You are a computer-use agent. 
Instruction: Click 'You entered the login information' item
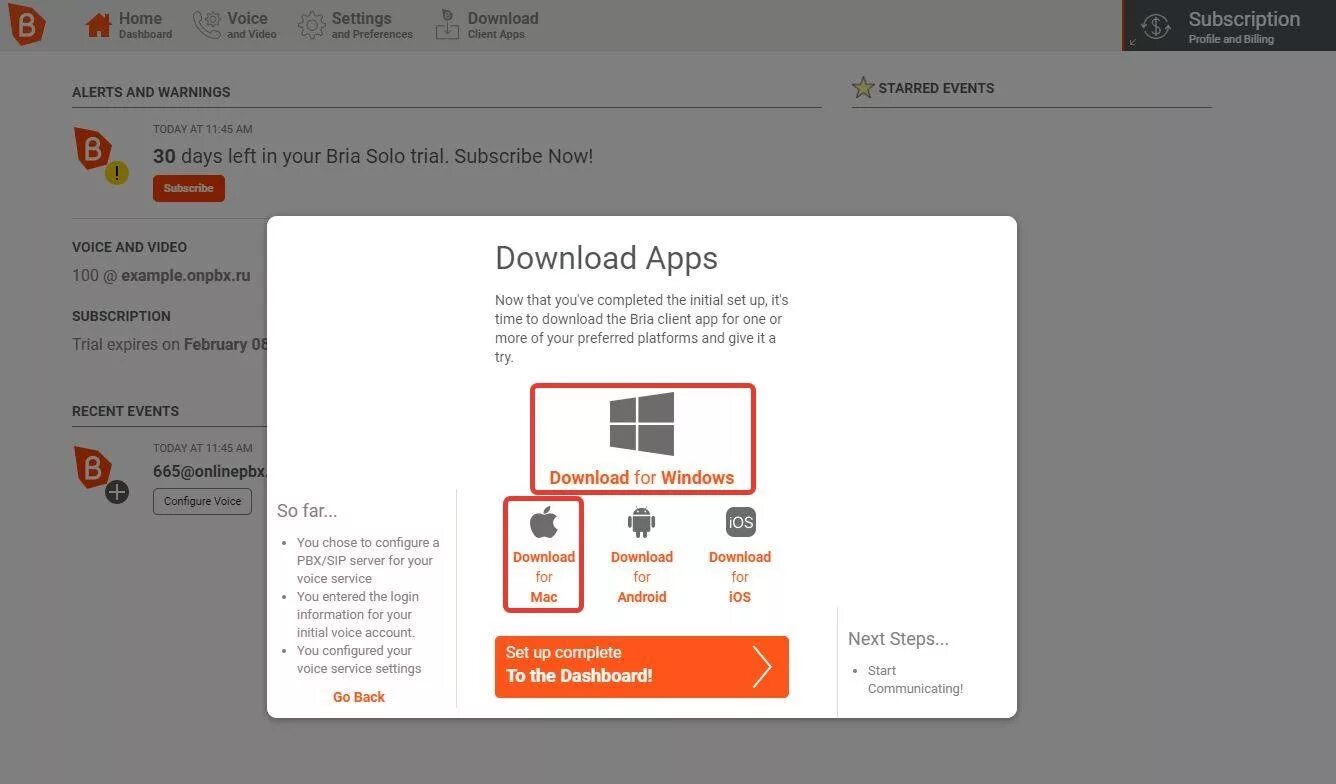point(357,614)
